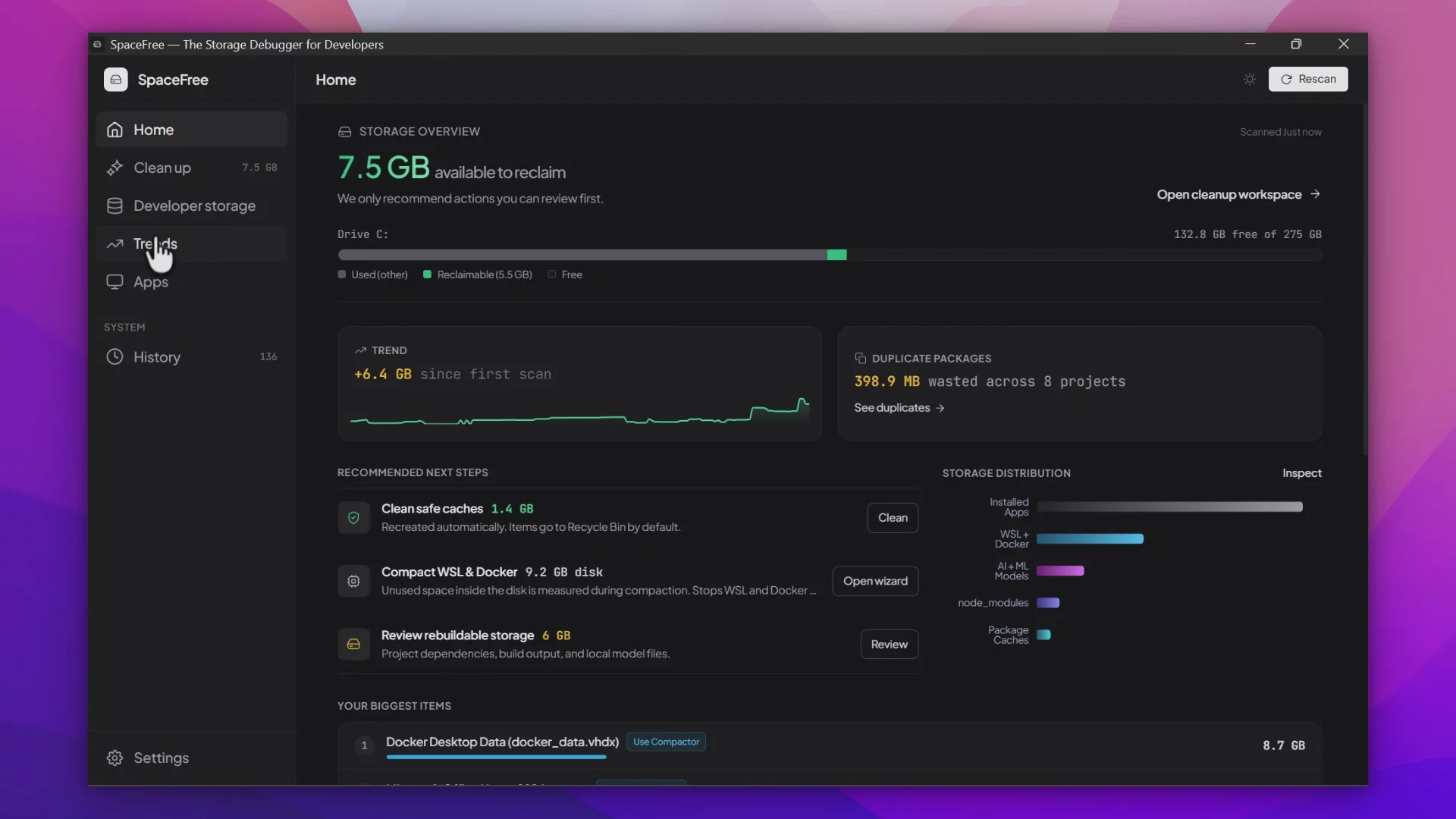Click the 398.9 MB wasted across 8 projects text
Viewport: 1456px width, 819px height.
[990, 381]
